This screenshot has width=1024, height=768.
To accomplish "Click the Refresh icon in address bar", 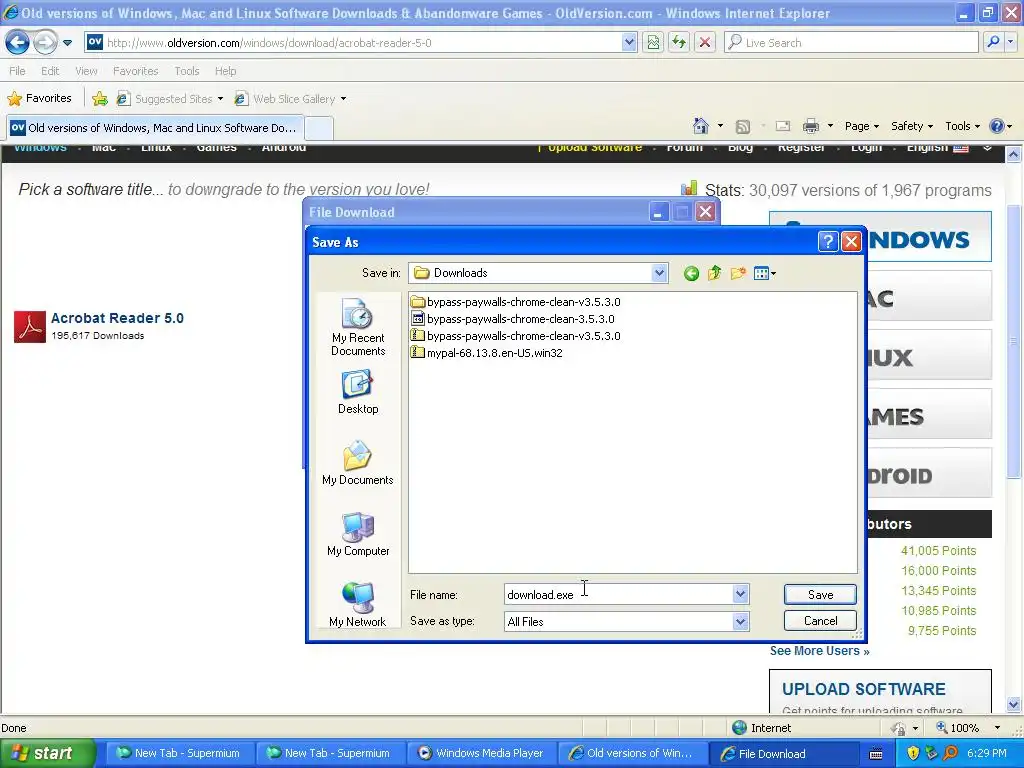I will [679, 43].
